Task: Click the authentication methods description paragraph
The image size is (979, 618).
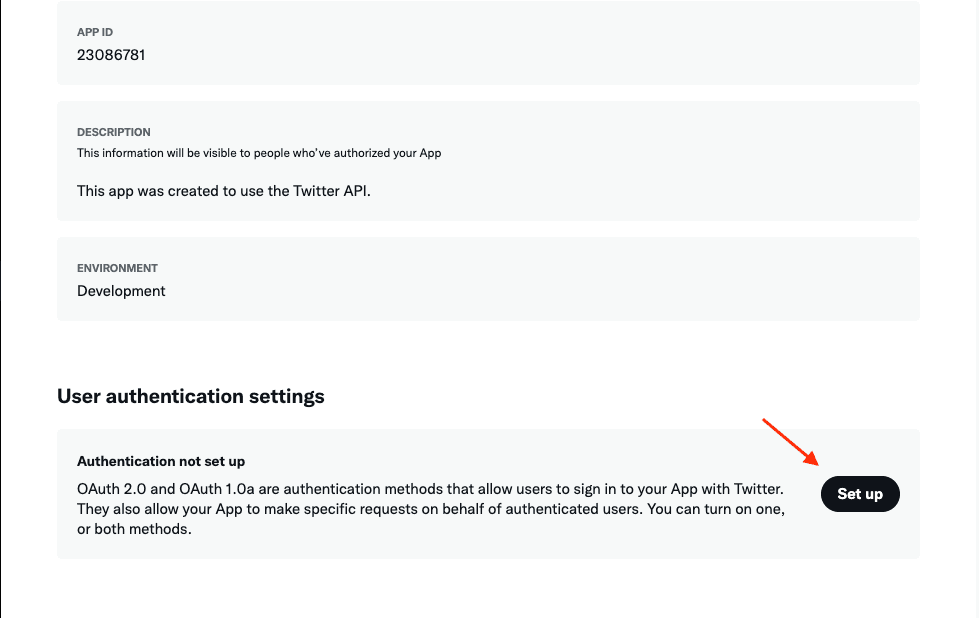Action: (430, 508)
